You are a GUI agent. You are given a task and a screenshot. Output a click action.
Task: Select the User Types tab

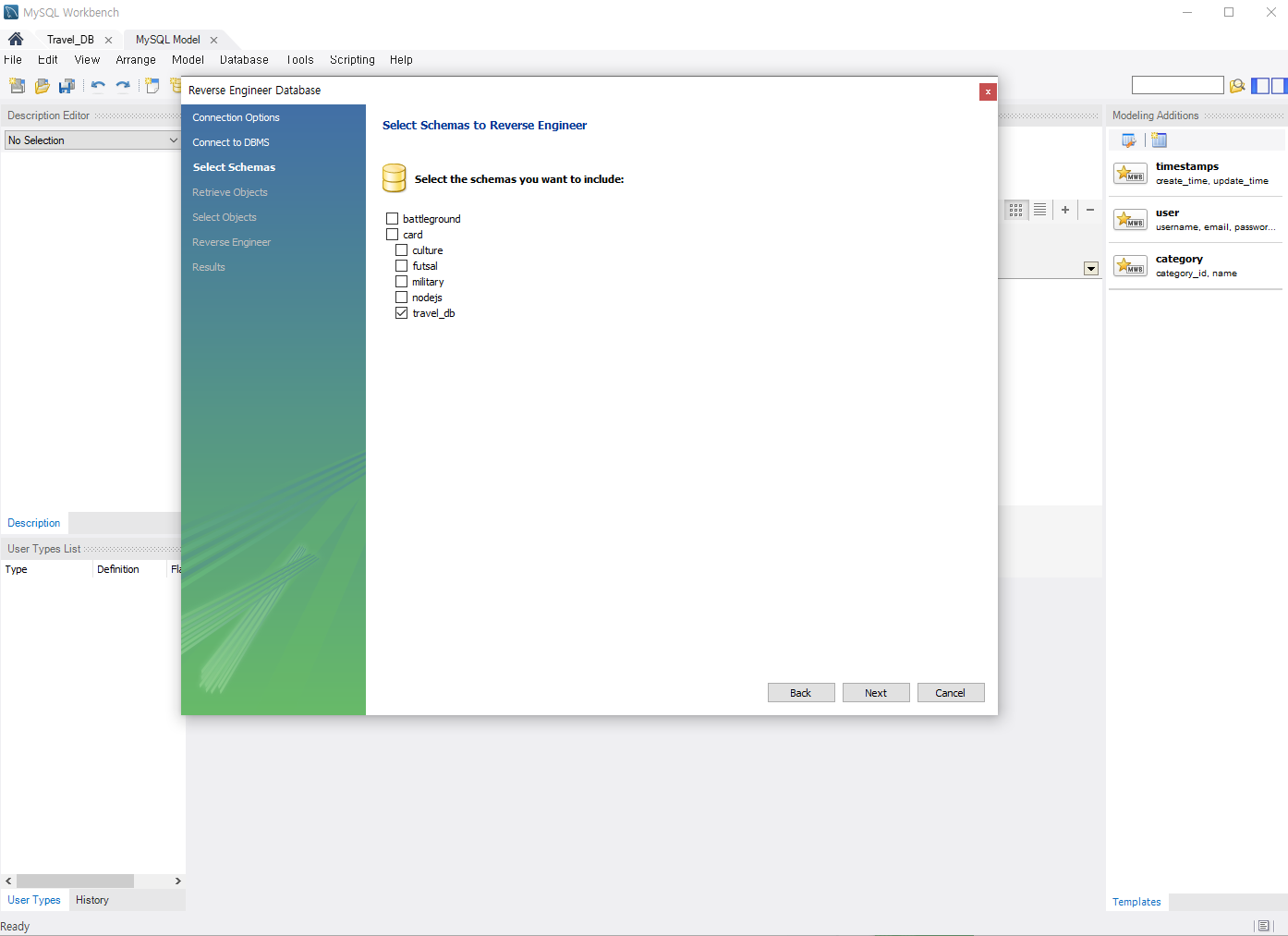pyautogui.click(x=34, y=900)
